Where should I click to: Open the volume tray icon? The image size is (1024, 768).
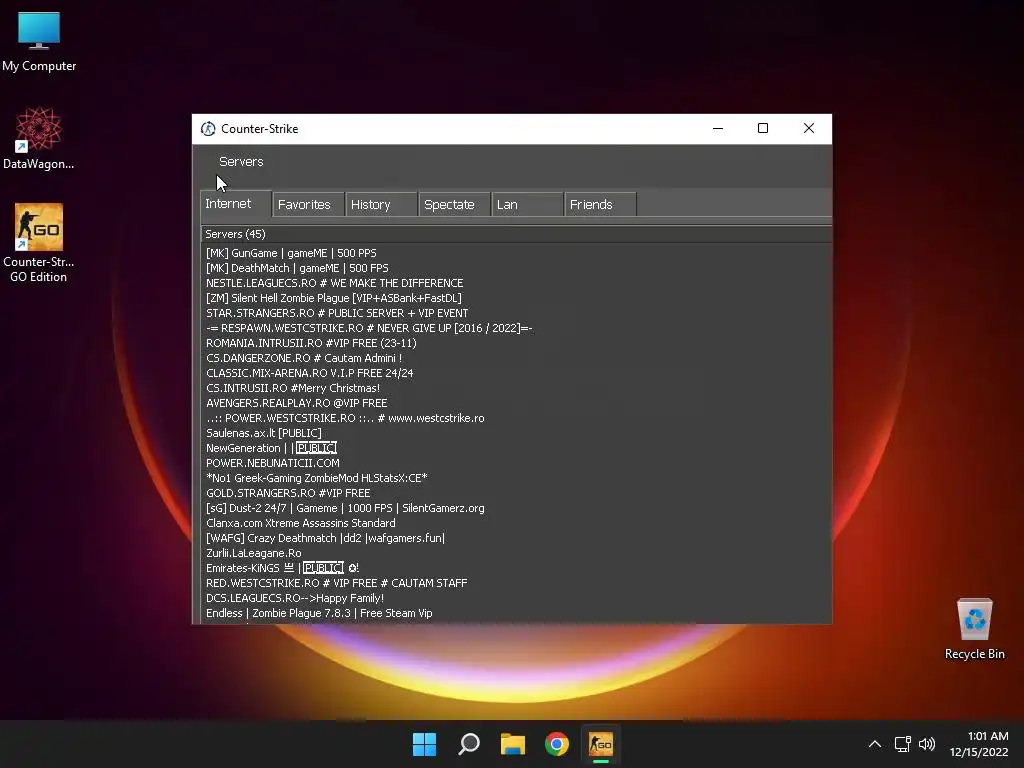pyautogui.click(x=927, y=744)
